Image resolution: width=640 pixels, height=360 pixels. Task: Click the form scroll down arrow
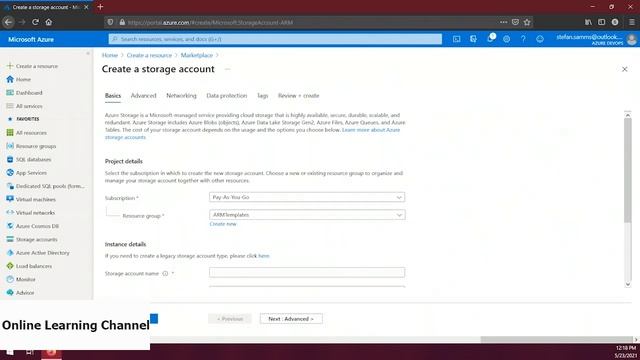pos(628,284)
